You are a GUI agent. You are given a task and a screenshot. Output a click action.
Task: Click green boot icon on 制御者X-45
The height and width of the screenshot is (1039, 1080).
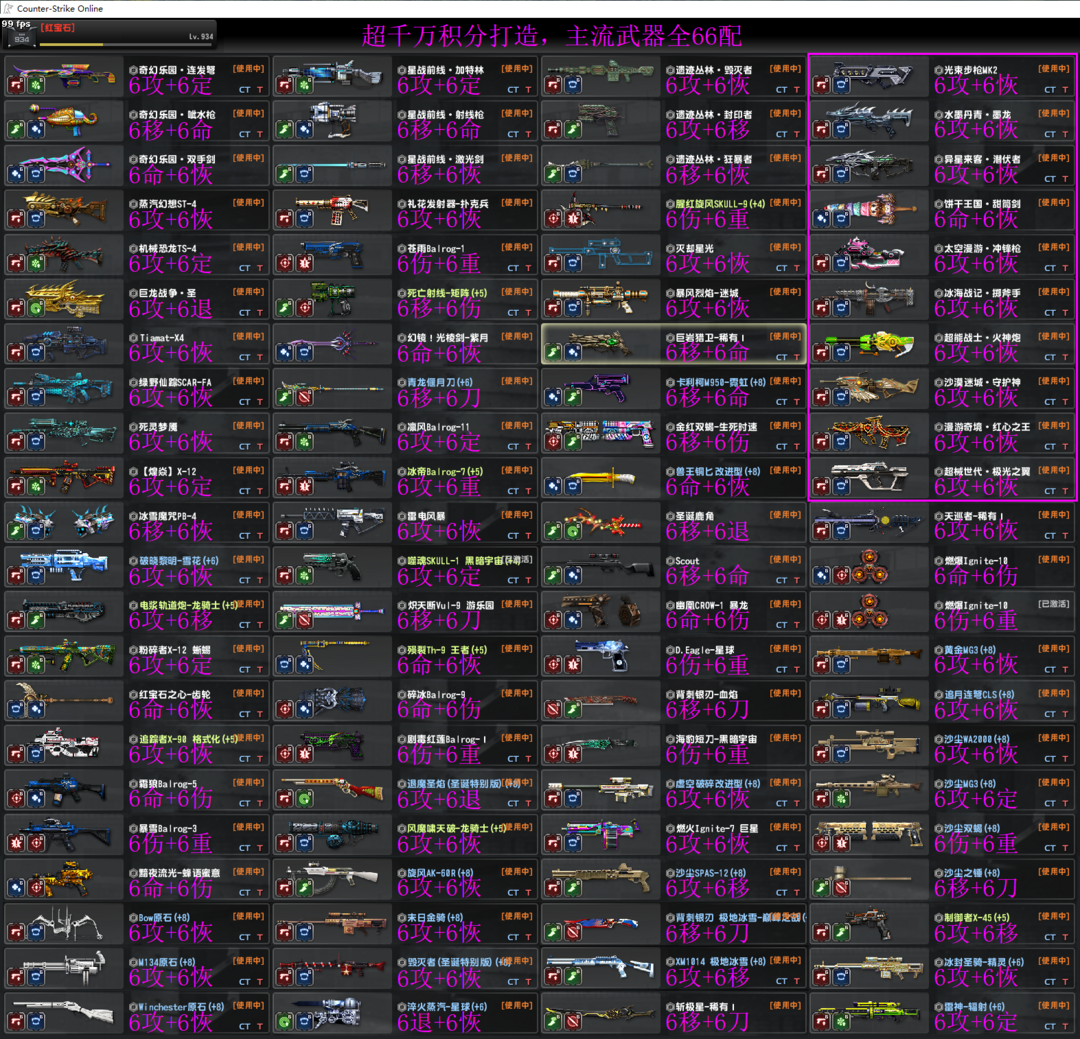coord(842,932)
